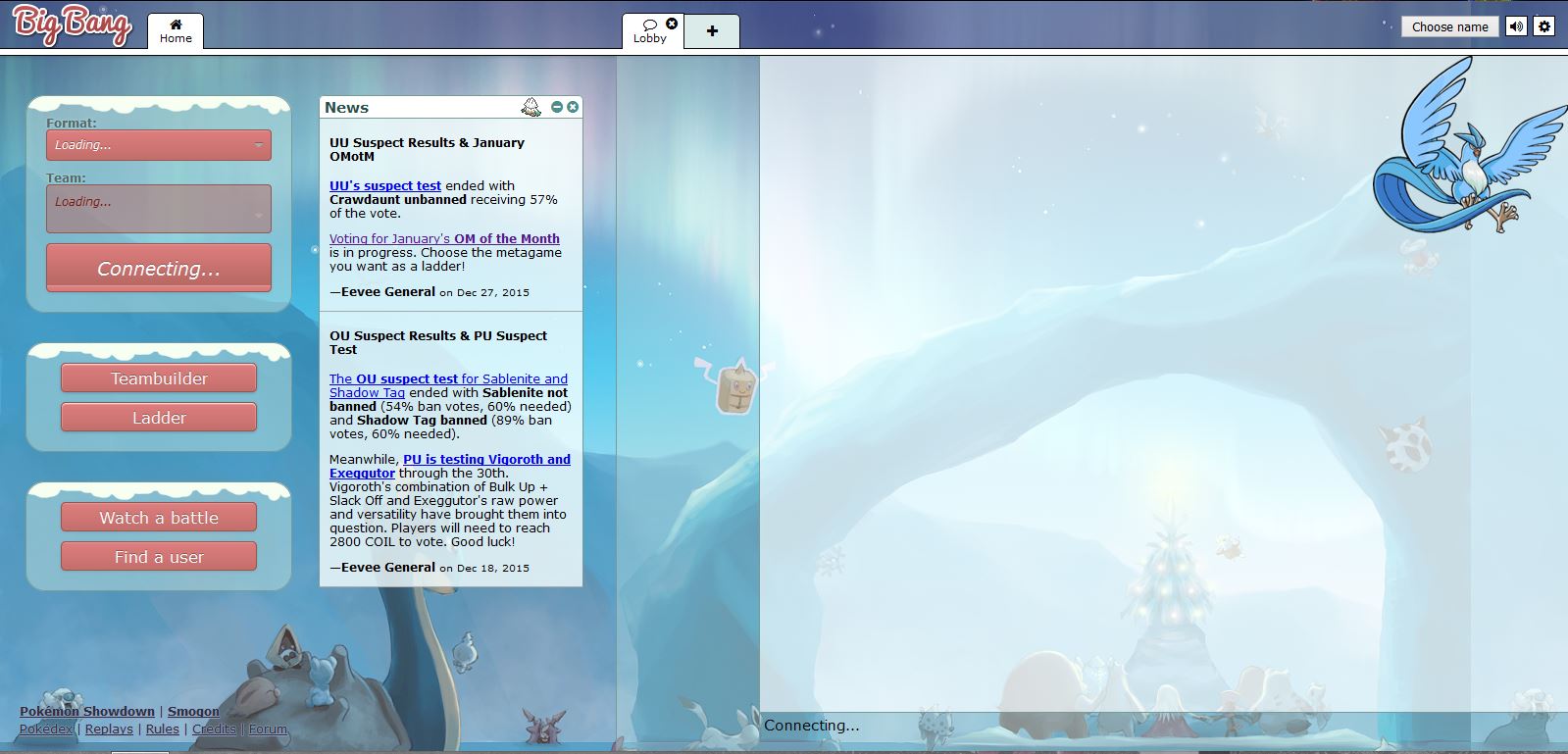The height and width of the screenshot is (754, 1568).
Task: Click the Connecting... button
Action: (x=159, y=268)
